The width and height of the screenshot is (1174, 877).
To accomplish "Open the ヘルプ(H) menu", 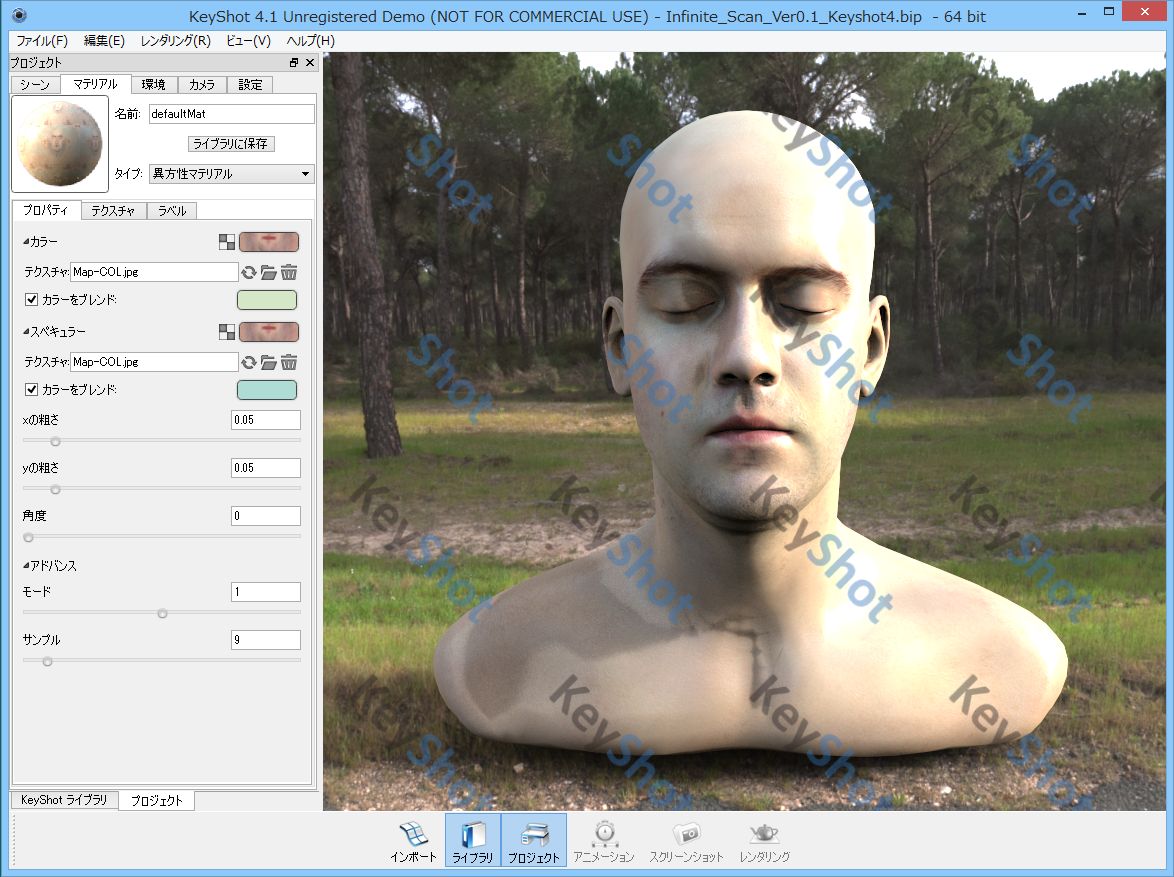I will pos(310,40).
